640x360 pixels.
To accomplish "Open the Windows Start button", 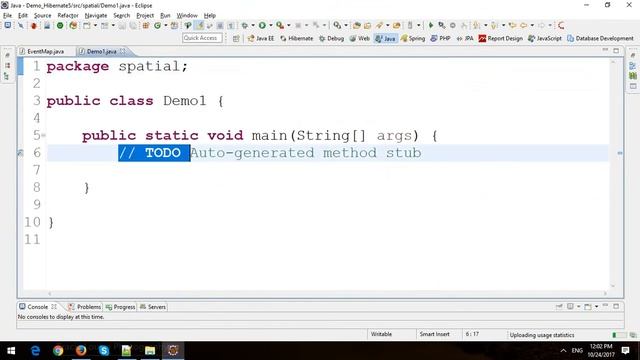I will [11, 351].
